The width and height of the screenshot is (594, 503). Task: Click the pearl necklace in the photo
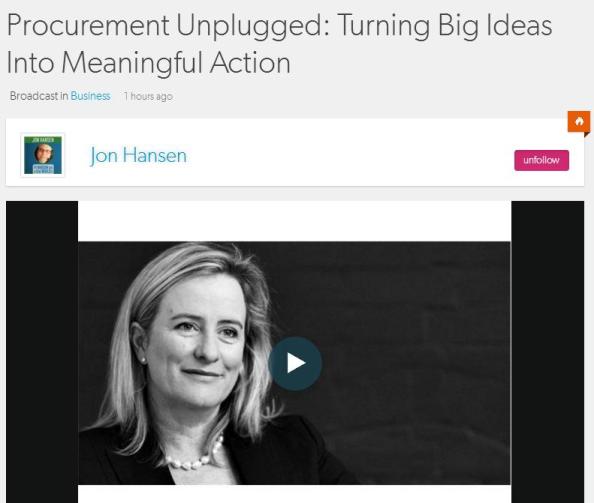(x=196, y=456)
